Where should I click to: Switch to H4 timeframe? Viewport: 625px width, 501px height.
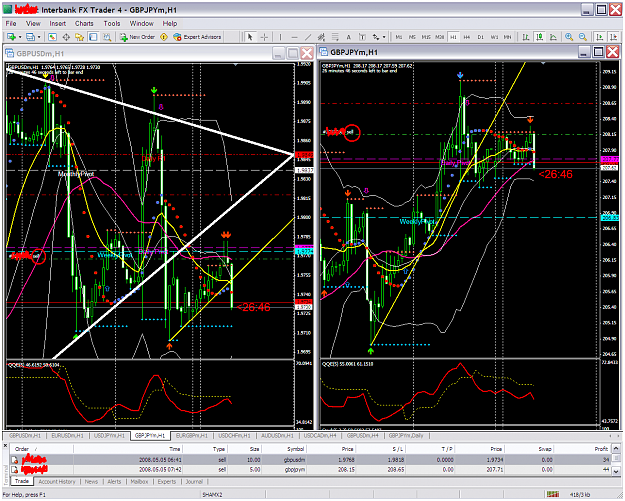(x=467, y=37)
